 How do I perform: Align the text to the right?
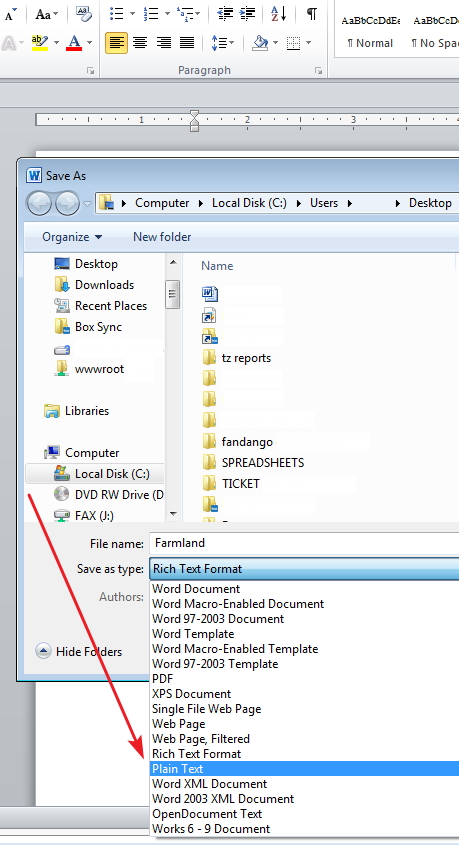pyautogui.click(x=163, y=43)
